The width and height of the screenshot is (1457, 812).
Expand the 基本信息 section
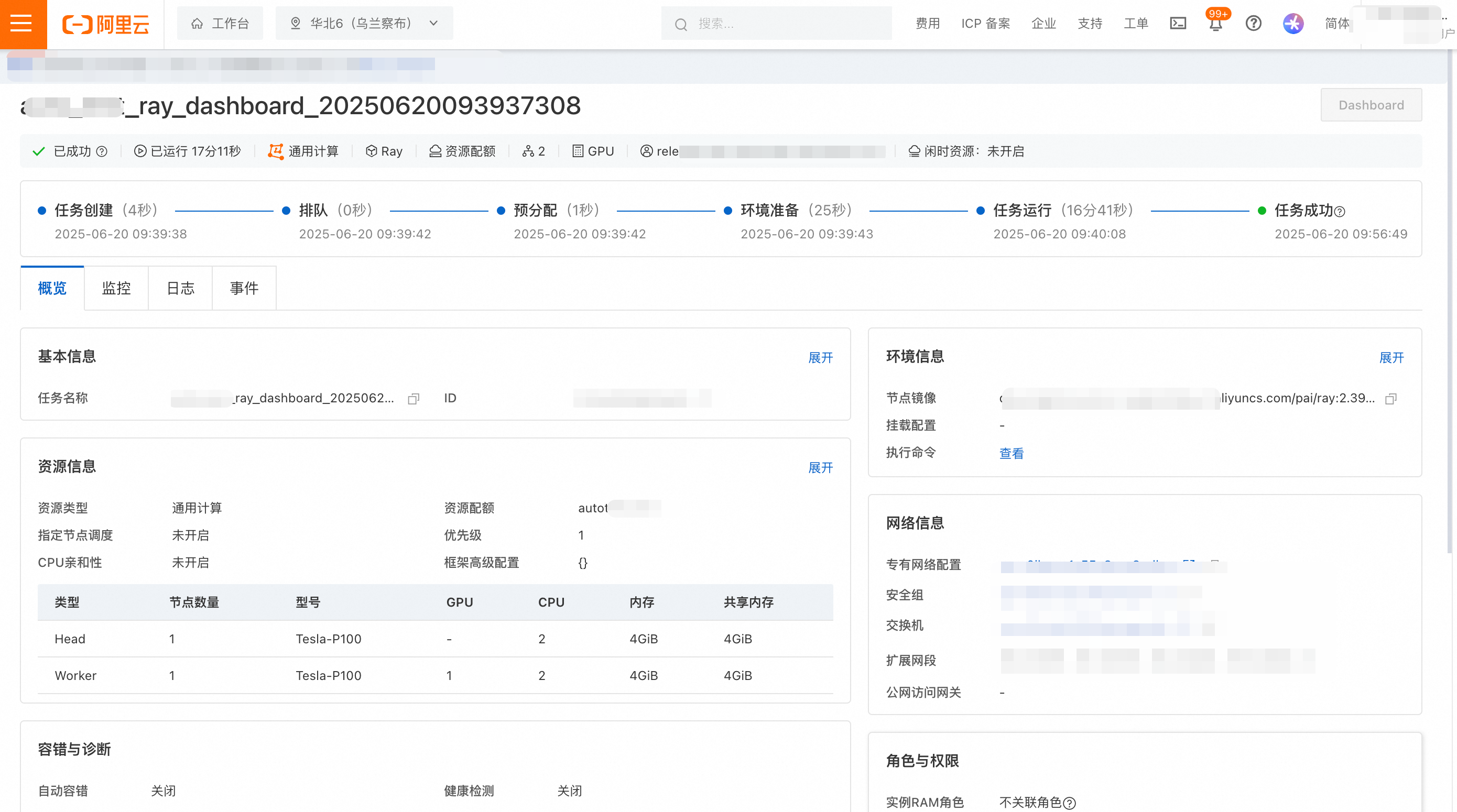pos(820,358)
